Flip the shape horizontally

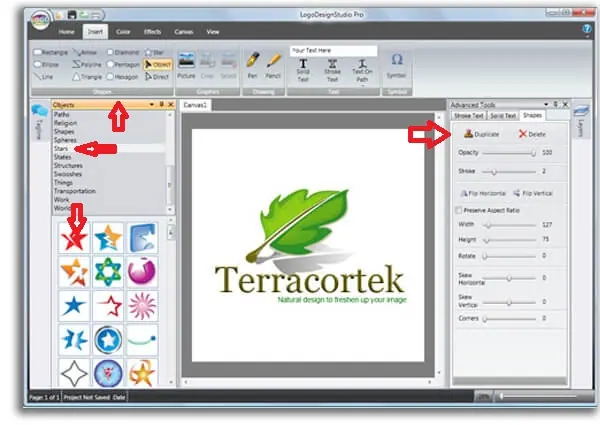click(484, 193)
